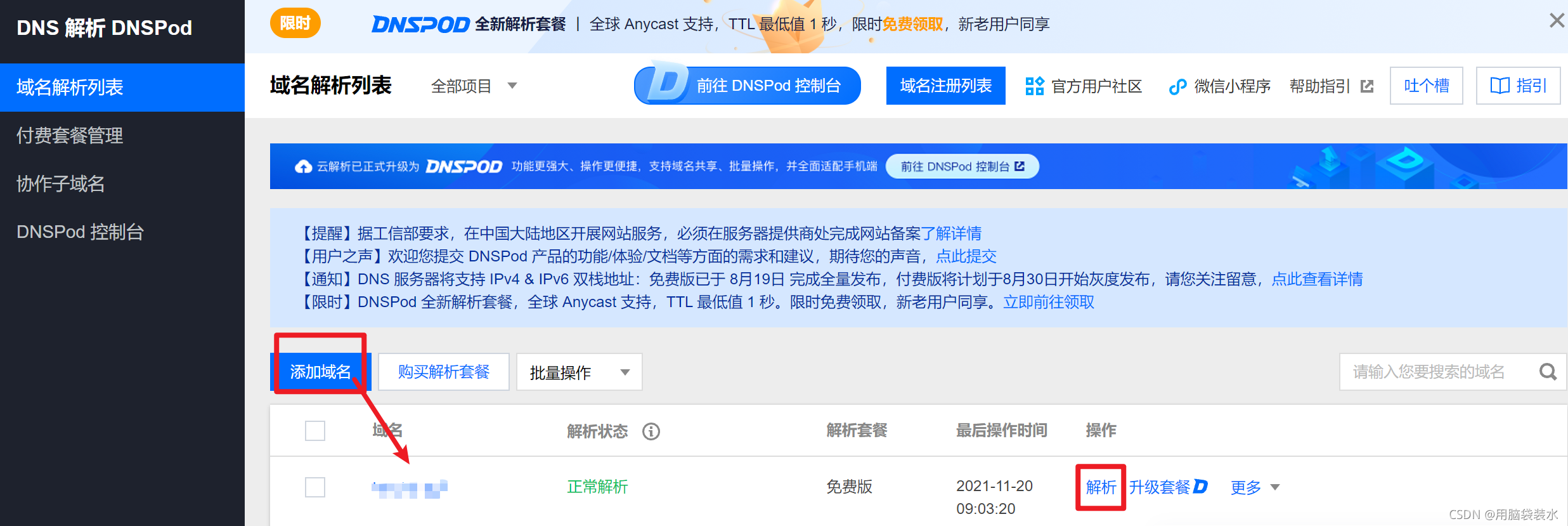Click the 免费版 plan cell

pos(850,487)
